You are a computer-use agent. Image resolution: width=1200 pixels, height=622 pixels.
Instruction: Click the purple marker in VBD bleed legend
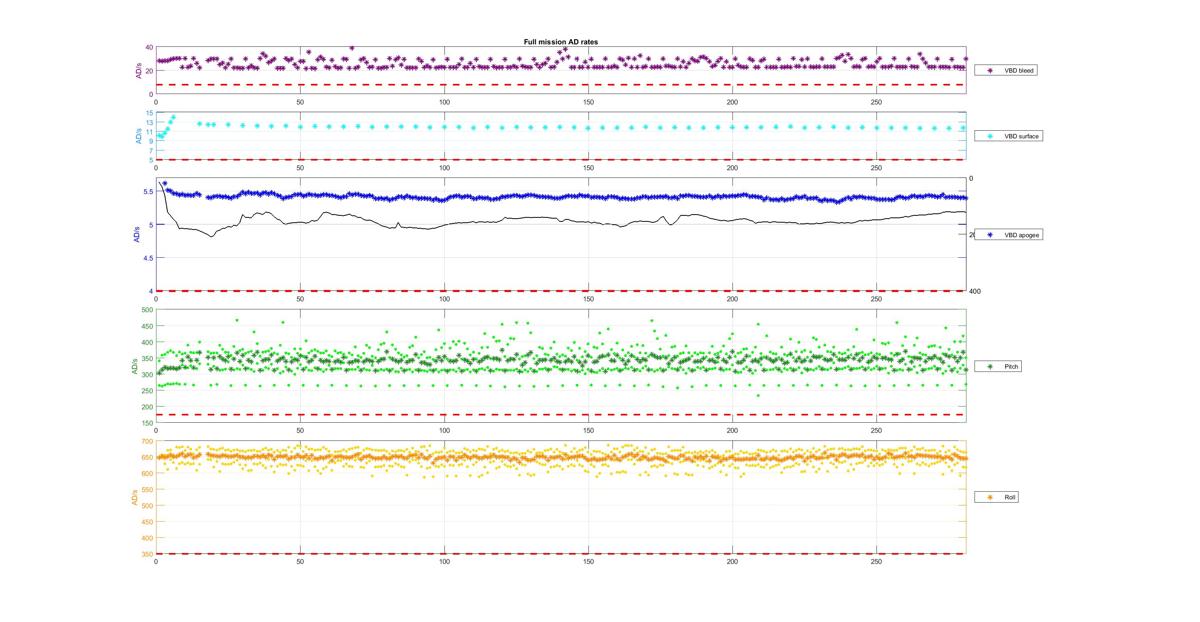[990, 71]
